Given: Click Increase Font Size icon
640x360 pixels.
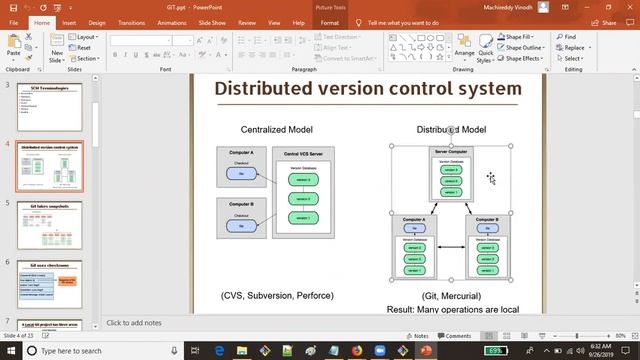Looking at the screenshot, I should pyautogui.click(x=200, y=40).
